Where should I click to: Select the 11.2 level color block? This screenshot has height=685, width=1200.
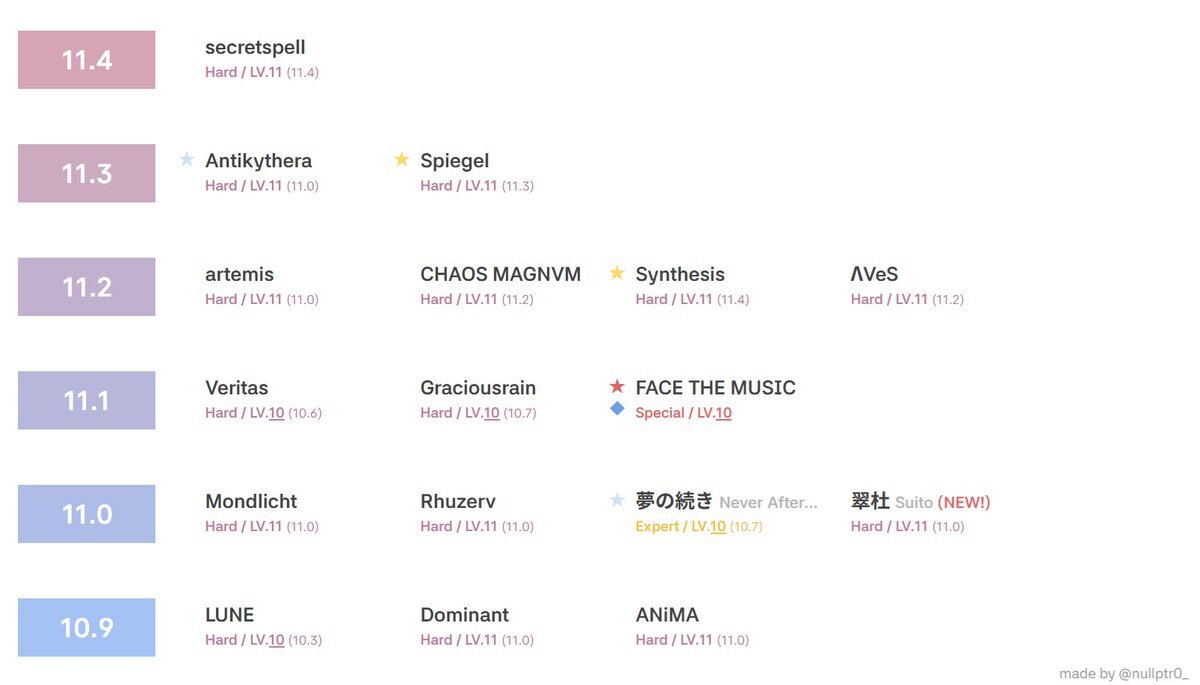(x=86, y=287)
